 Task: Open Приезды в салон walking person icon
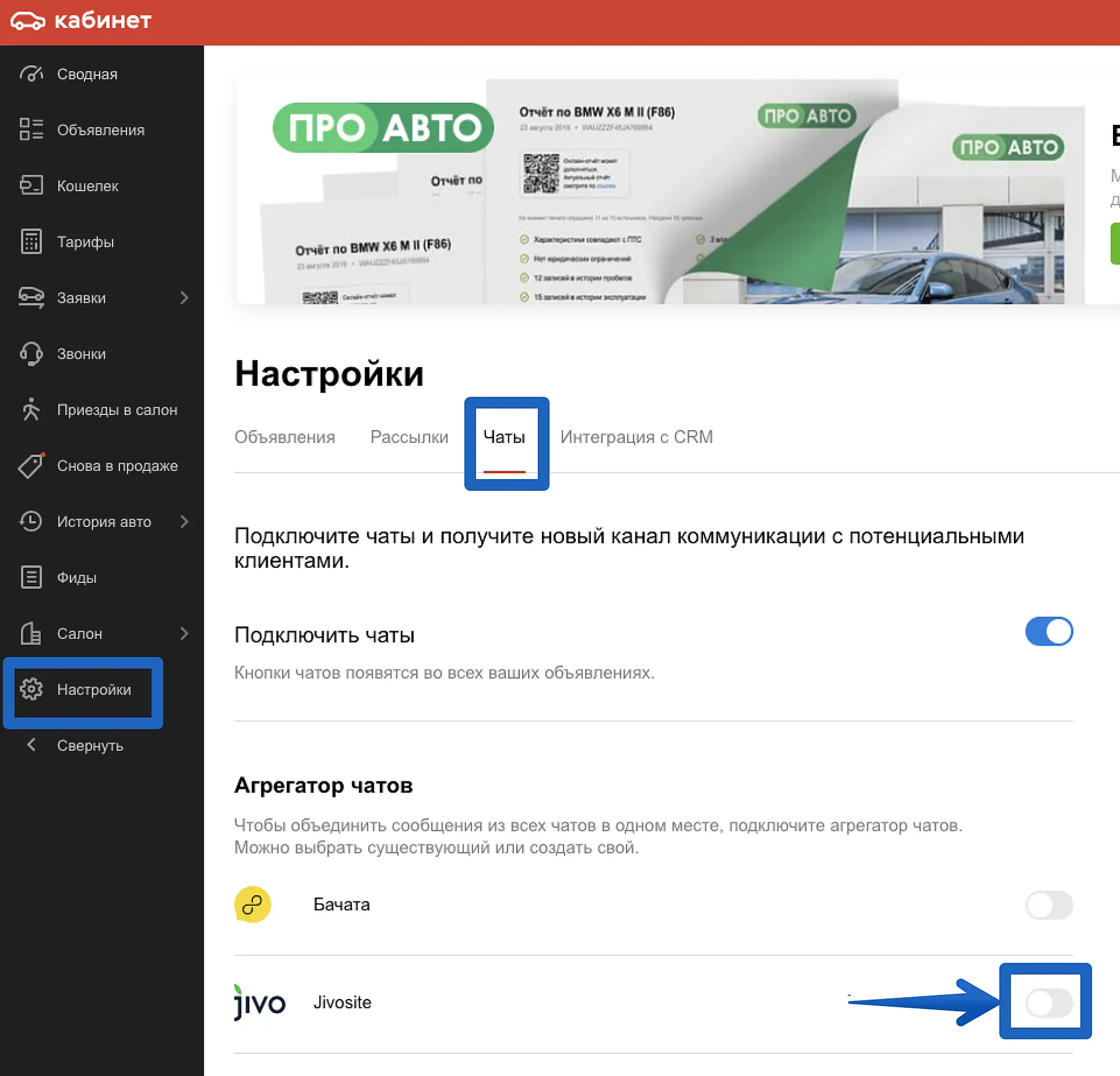click(31, 410)
